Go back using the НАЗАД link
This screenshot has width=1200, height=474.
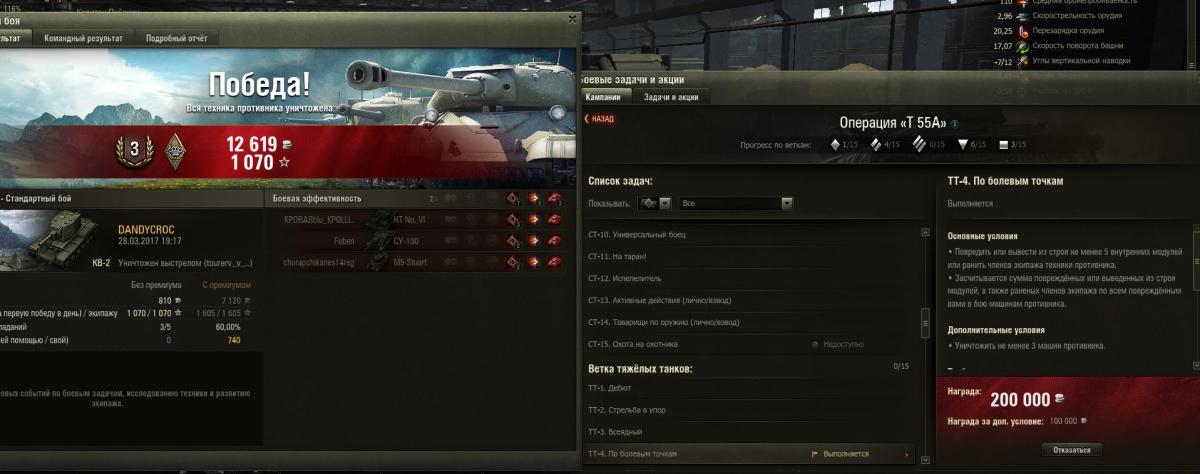[x=599, y=118]
